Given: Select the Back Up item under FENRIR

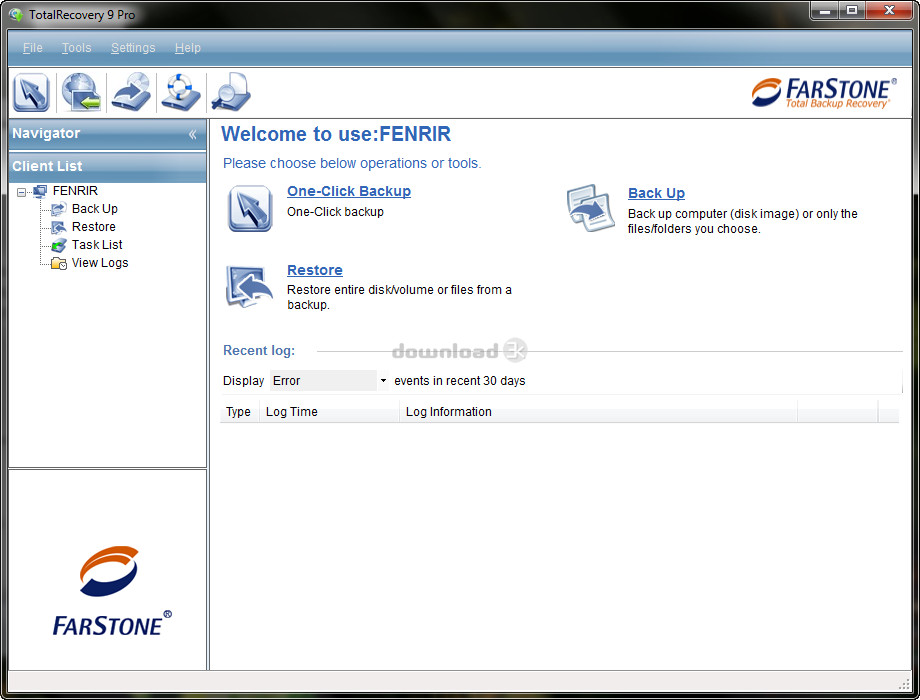Looking at the screenshot, I should (x=96, y=208).
